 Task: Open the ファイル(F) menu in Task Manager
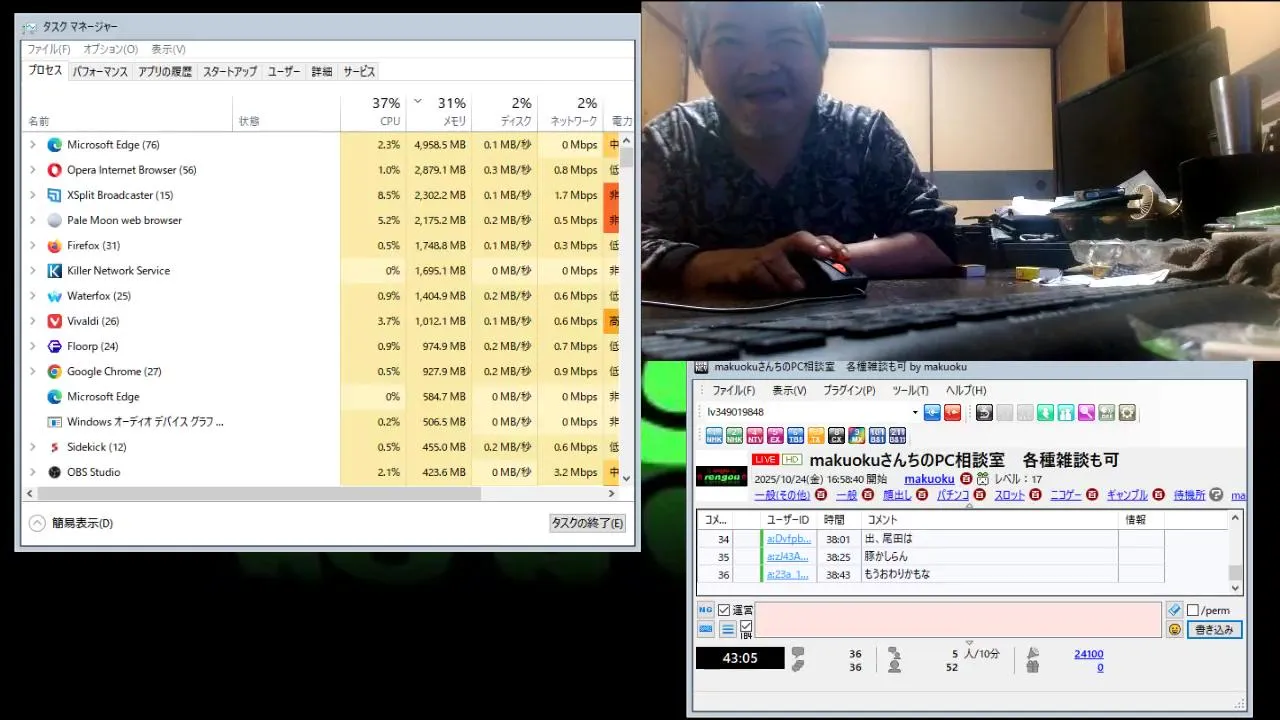(48, 49)
